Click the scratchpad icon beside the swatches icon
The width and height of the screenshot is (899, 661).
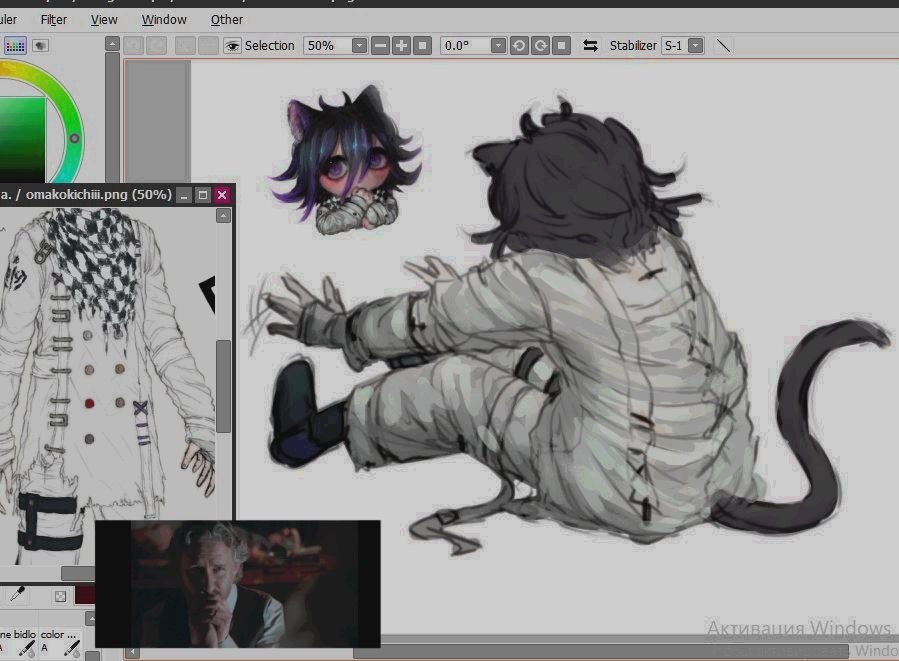(40, 46)
